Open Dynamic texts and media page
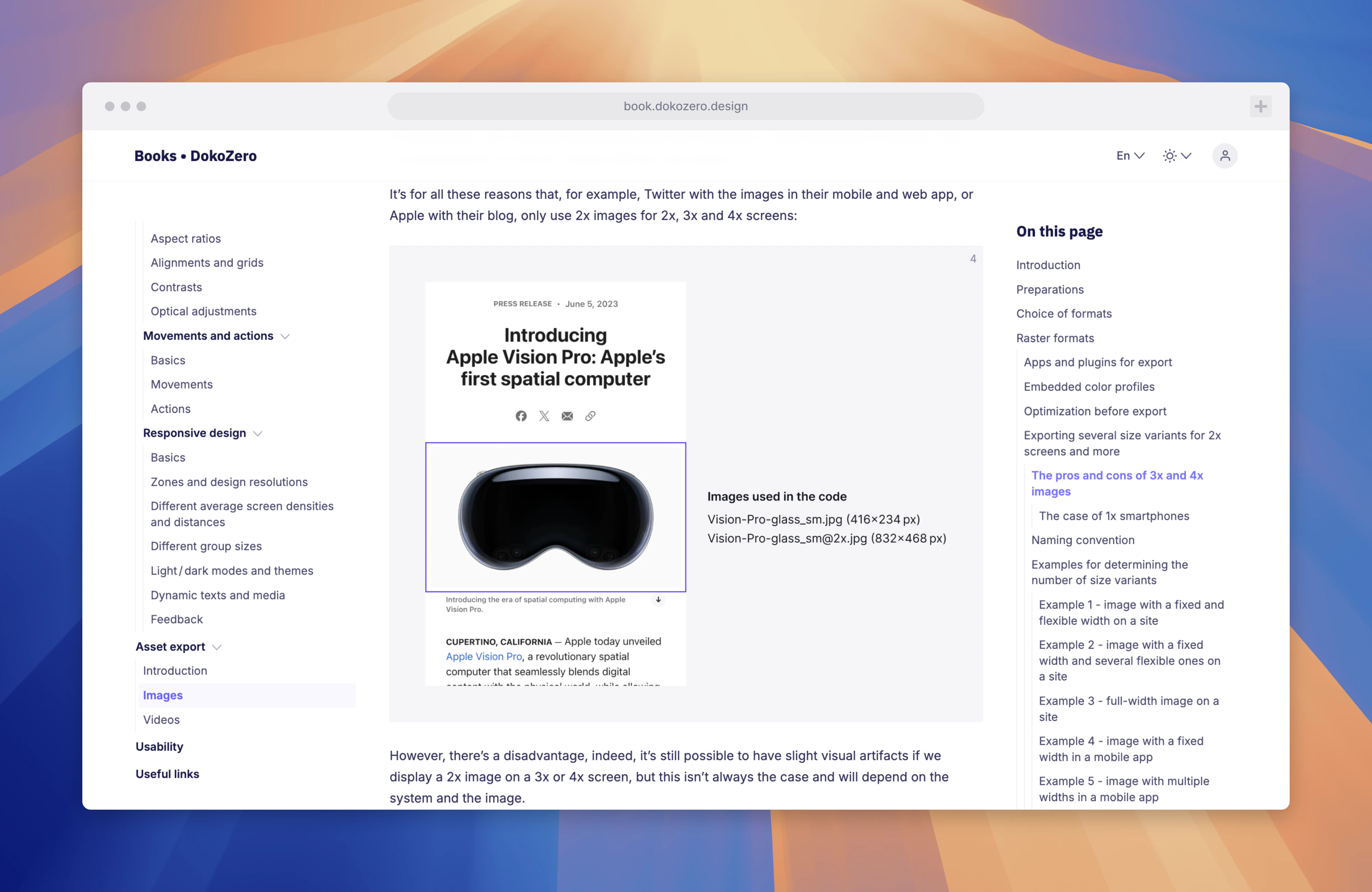 (x=217, y=595)
